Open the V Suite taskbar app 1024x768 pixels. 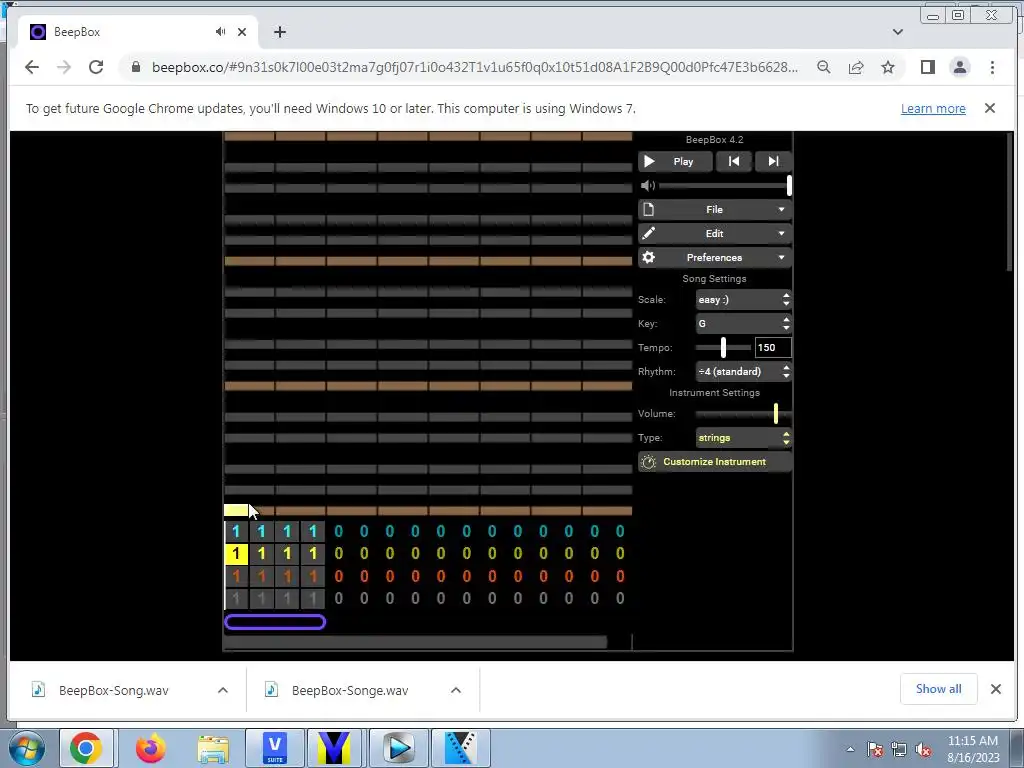click(x=275, y=748)
